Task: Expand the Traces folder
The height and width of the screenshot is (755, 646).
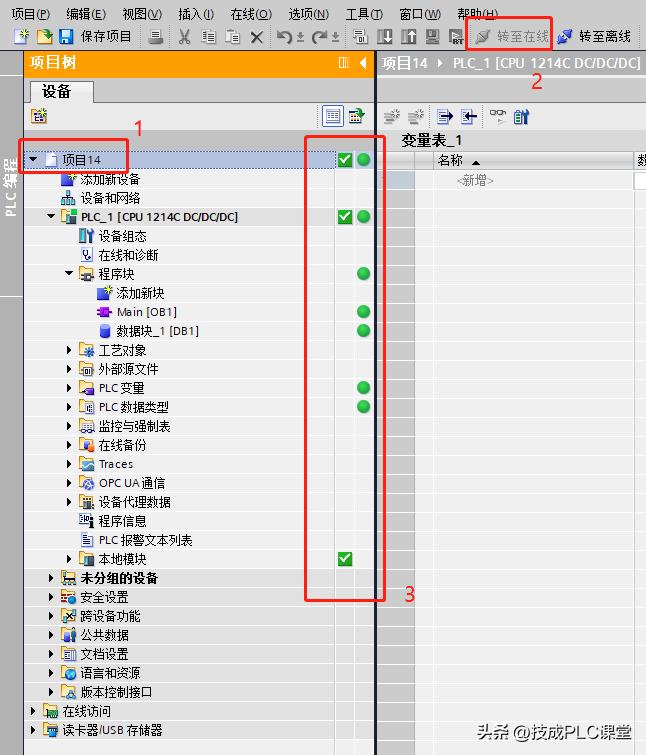Action: [x=69, y=464]
